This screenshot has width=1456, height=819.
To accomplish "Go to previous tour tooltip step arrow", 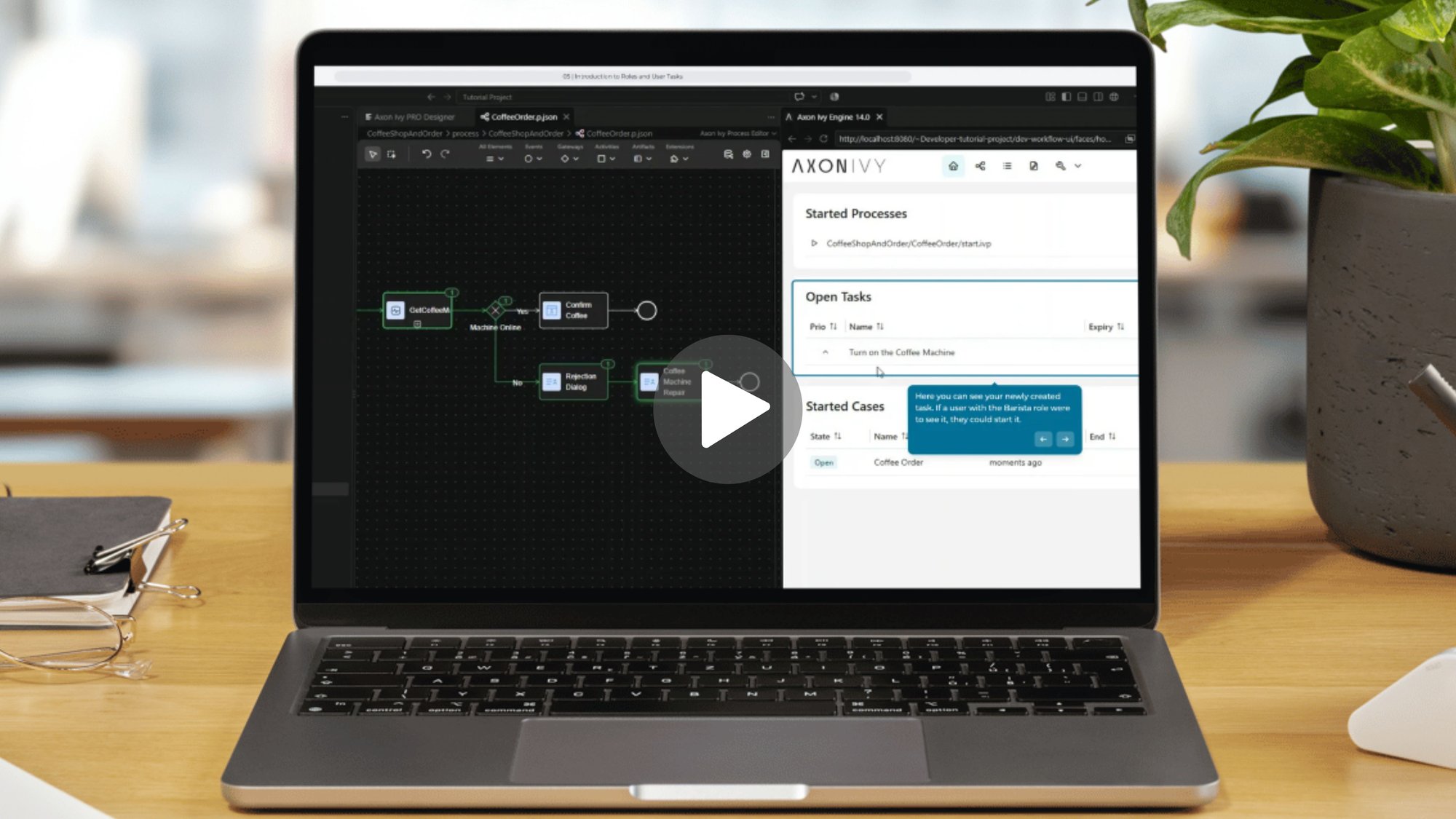I will (x=1043, y=439).
